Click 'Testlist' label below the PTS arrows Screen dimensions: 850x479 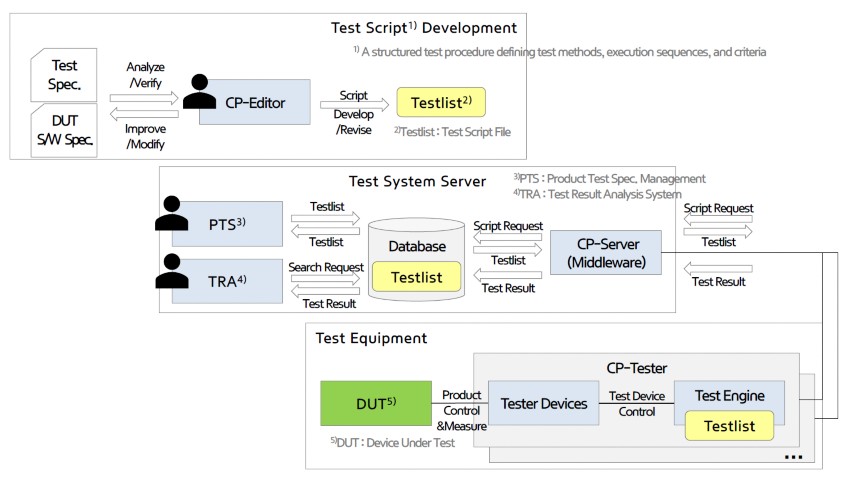326,242
